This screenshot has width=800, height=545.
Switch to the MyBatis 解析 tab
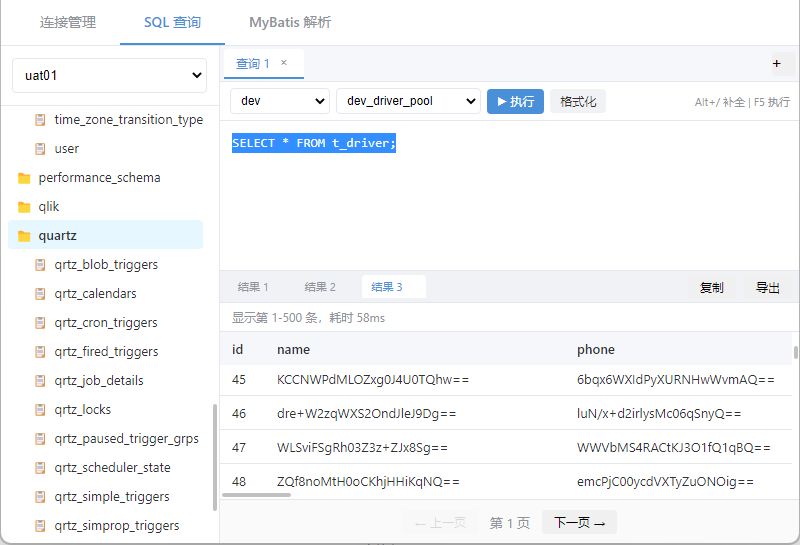tap(290, 22)
